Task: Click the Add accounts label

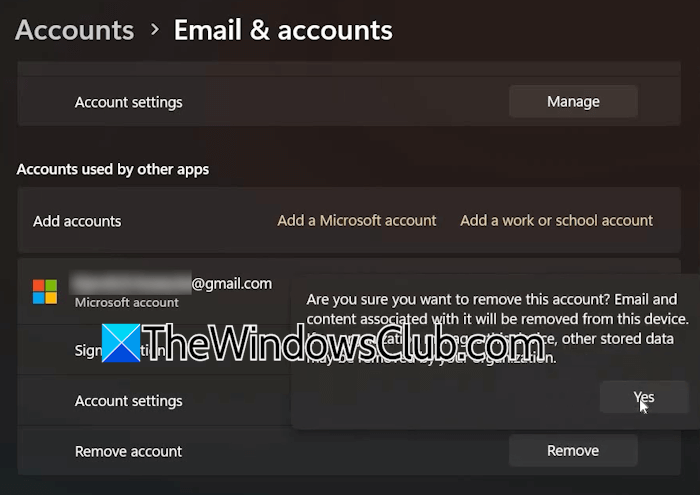Action: click(77, 221)
